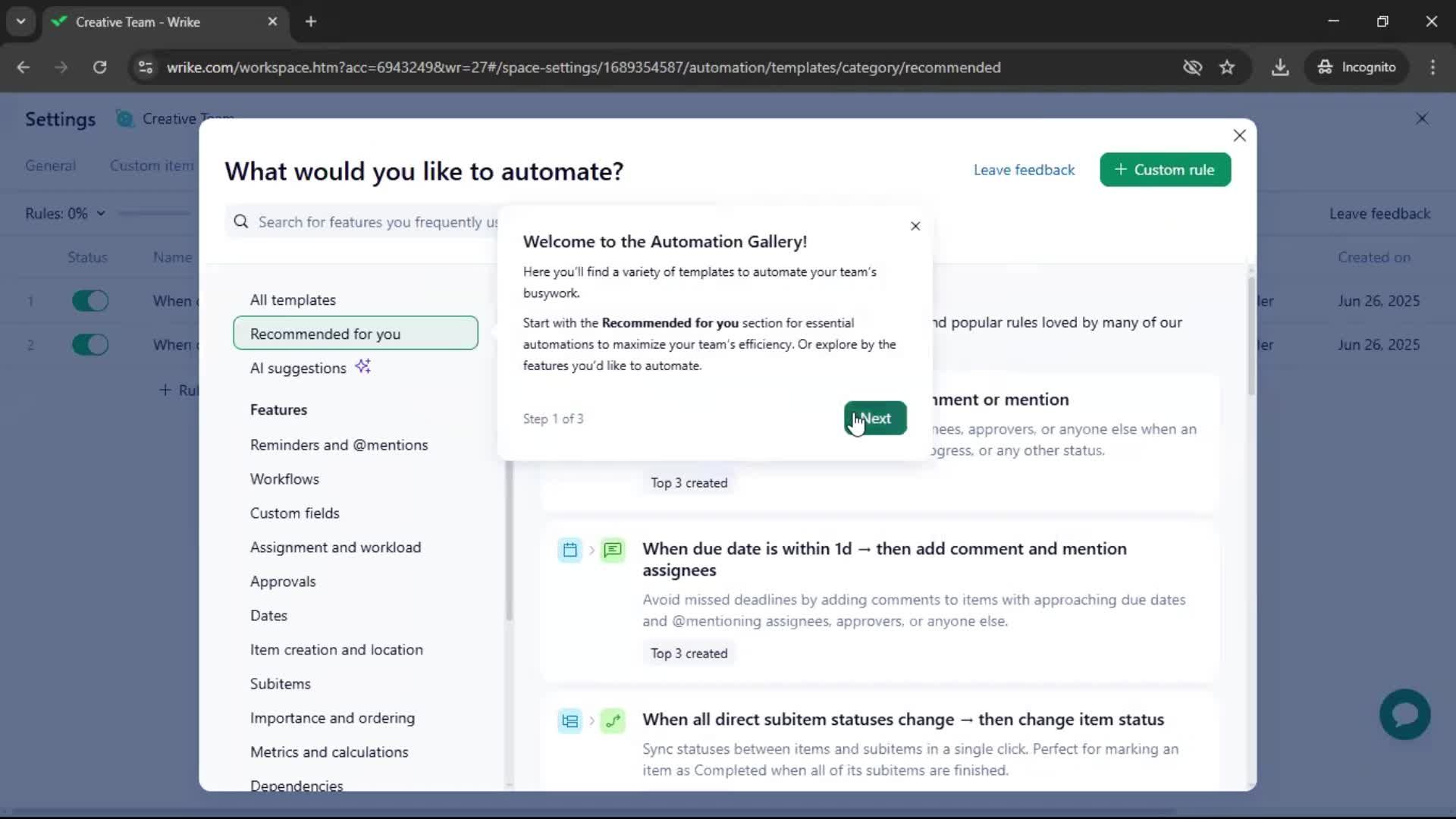Open Assignment and workload category
Image resolution: width=1456 pixels, height=819 pixels.
(x=335, y=548)
